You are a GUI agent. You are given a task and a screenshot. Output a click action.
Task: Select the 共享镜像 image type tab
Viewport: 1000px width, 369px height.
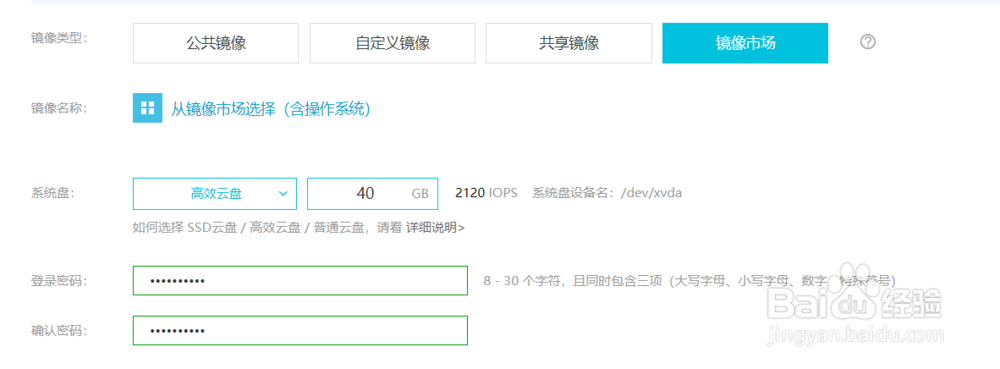point(569,43)
